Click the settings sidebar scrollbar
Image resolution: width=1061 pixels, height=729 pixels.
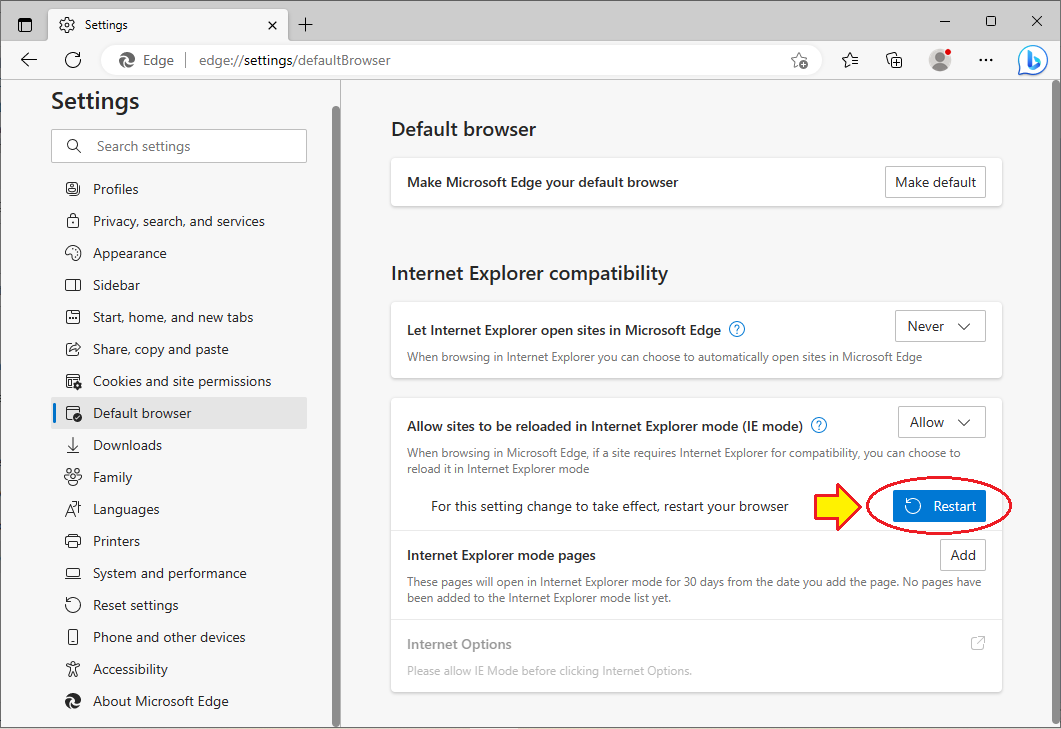click(x=336, y=414)
